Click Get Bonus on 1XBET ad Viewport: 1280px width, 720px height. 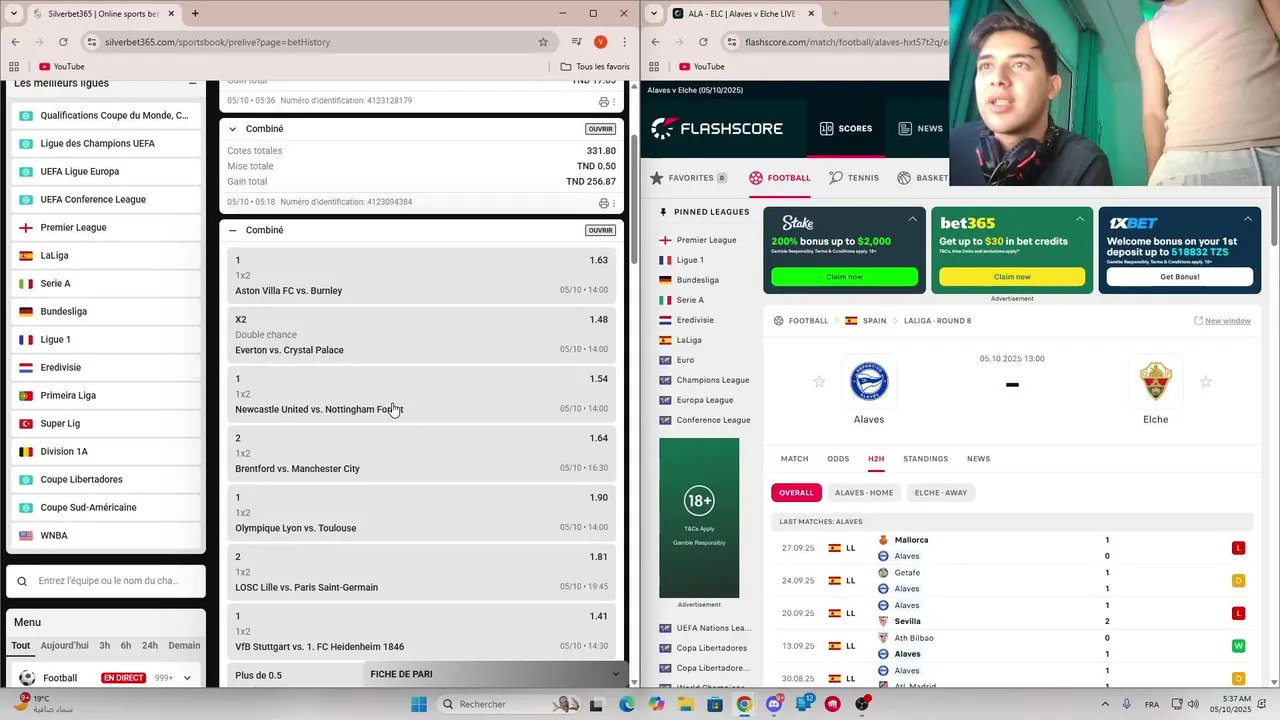1180,277
